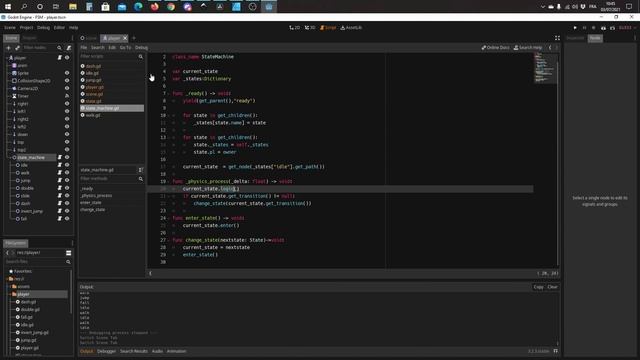Screen dimensions: 640x360
Task: Switch to the 2D workspace
Action: 294,28
